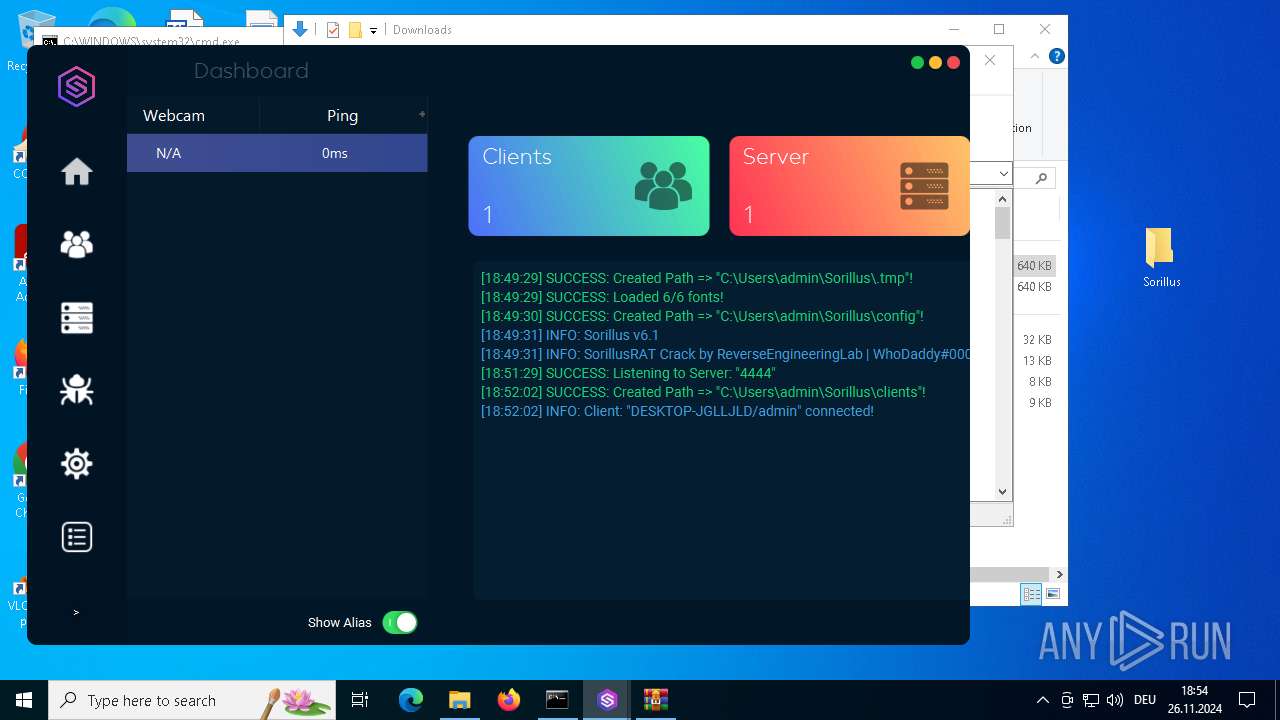This screenshot has width=1280, height=720.
Task: Click the Server card
Action: pyautogui.click(x=849, y=186)
